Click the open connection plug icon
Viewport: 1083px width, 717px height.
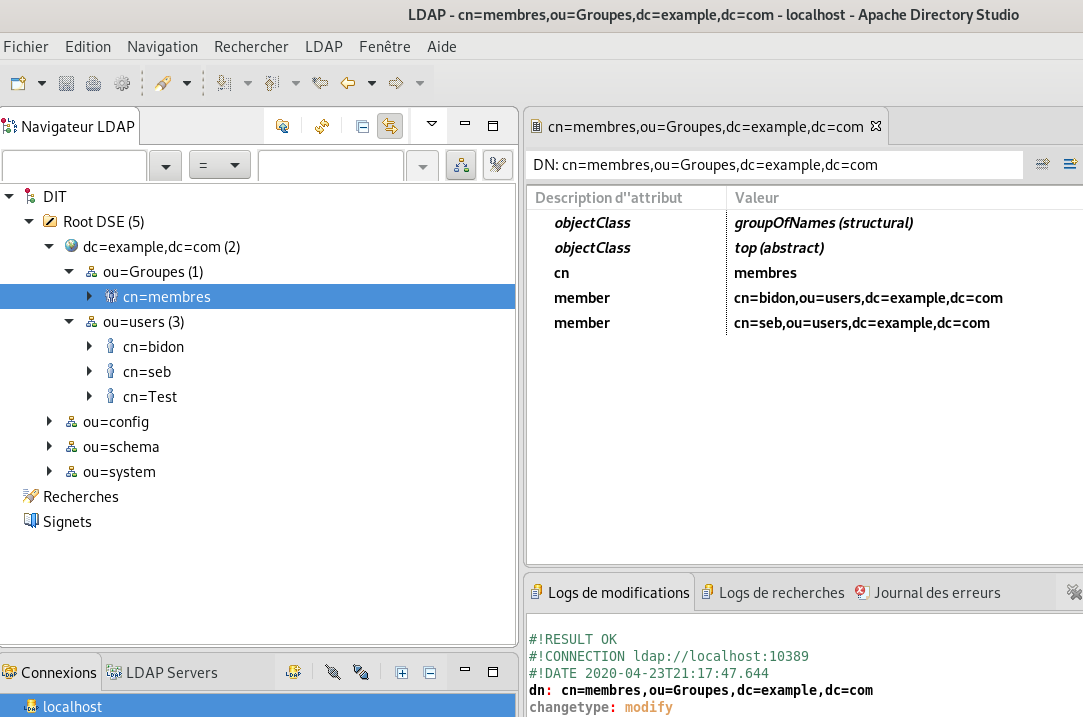[333, 672]
